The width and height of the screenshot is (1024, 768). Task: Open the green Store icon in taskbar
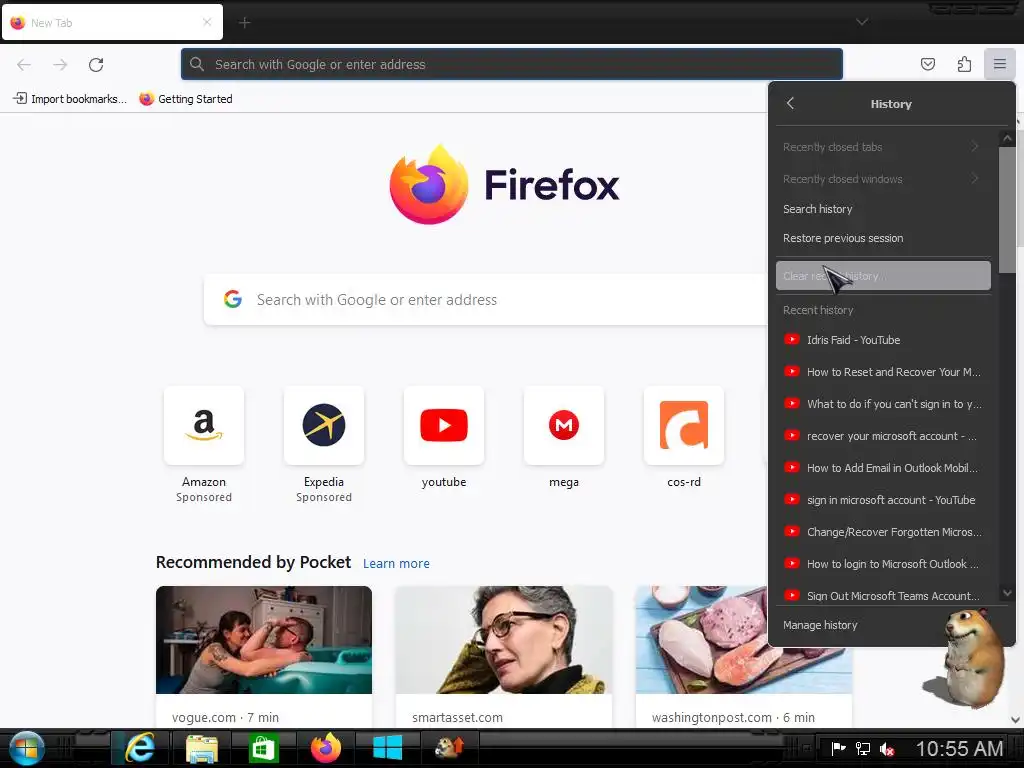point(264,748)
